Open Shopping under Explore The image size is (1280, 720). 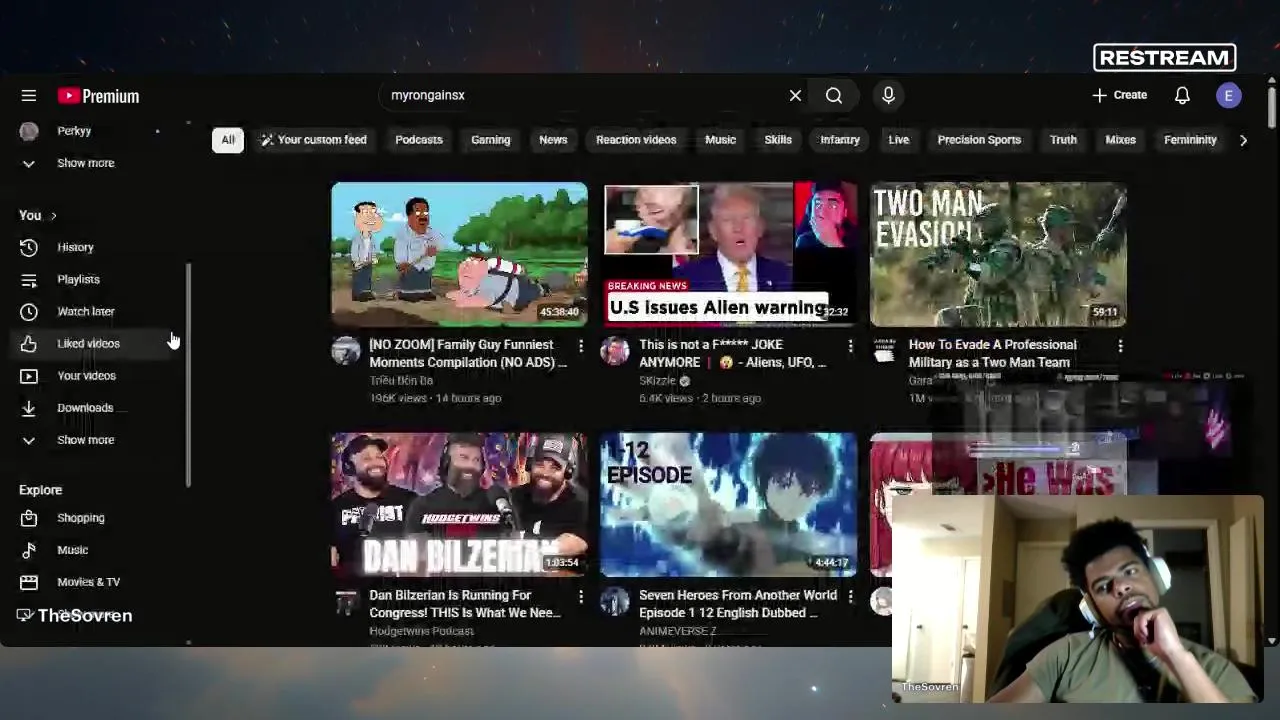coord(96,518)
